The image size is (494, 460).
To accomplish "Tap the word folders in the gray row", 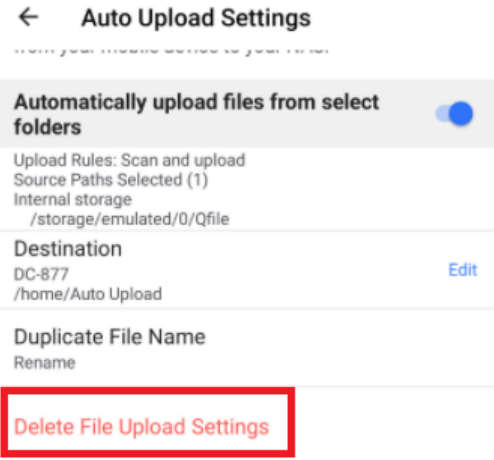I will (48, 127).
